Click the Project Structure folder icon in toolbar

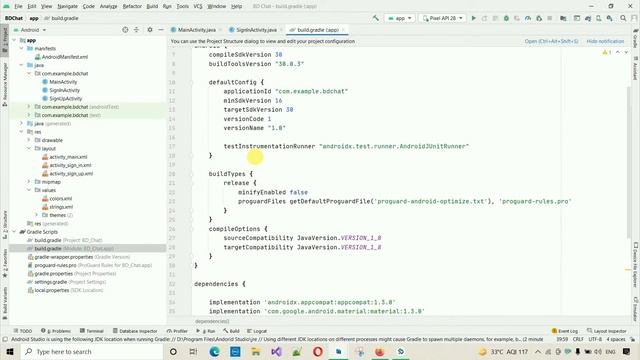pos(563,18)
